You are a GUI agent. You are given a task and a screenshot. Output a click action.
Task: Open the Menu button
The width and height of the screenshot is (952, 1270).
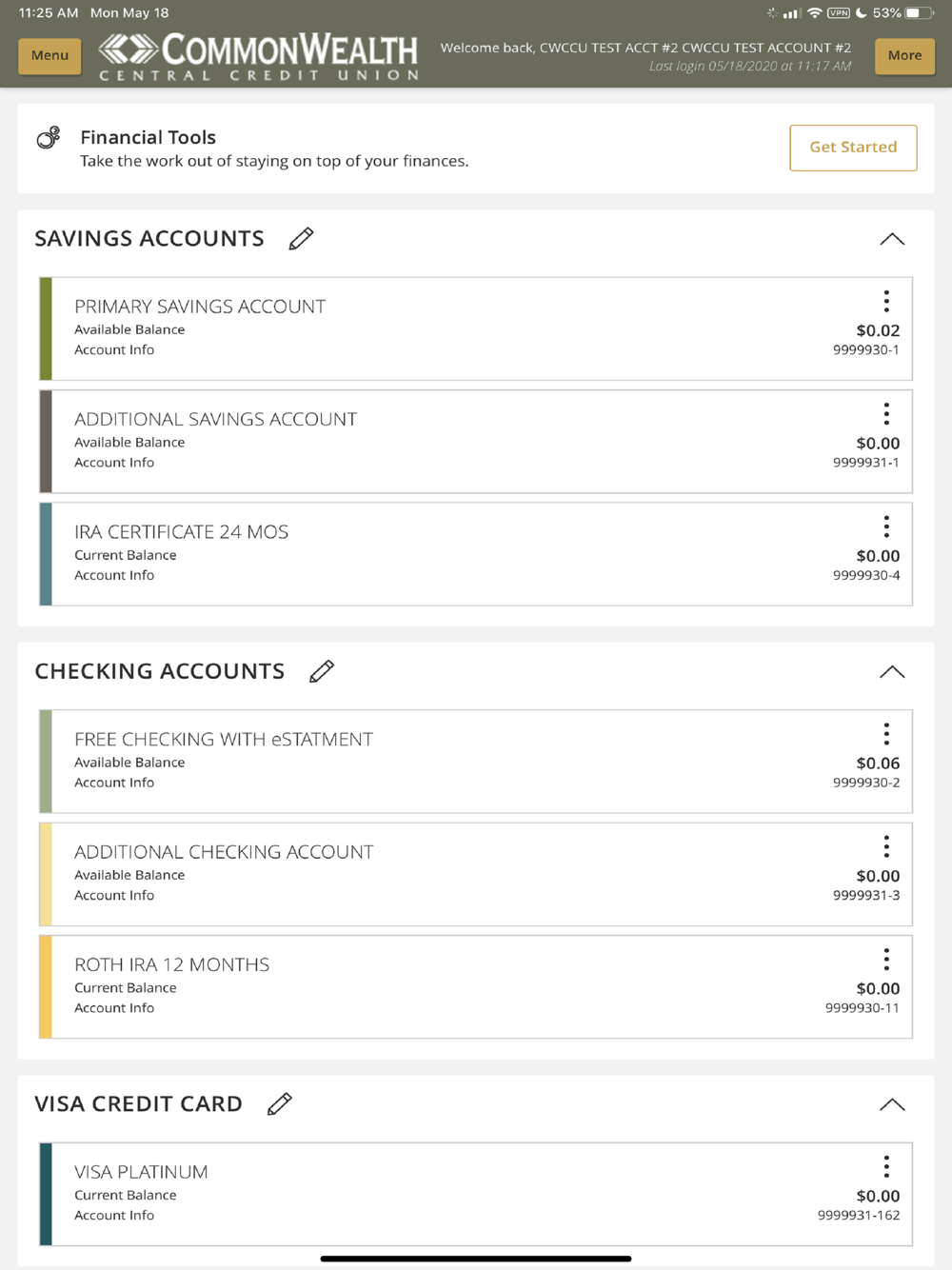[50, 55]
